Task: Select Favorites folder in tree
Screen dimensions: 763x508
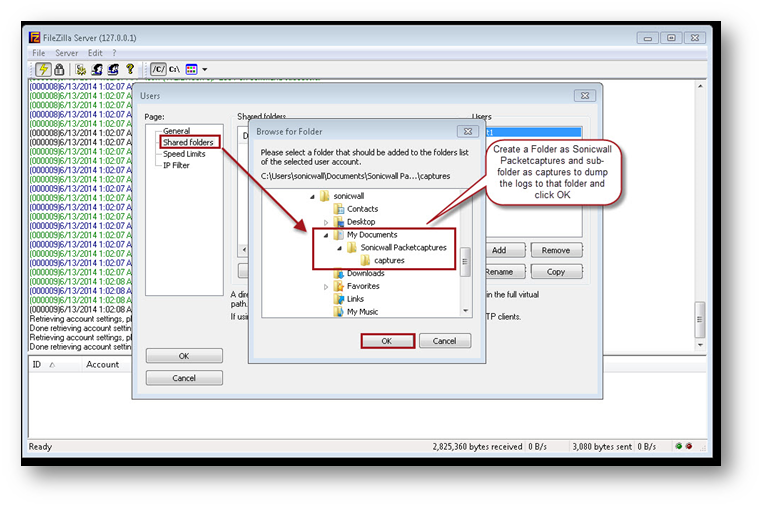Action: [x=363, y=286]
